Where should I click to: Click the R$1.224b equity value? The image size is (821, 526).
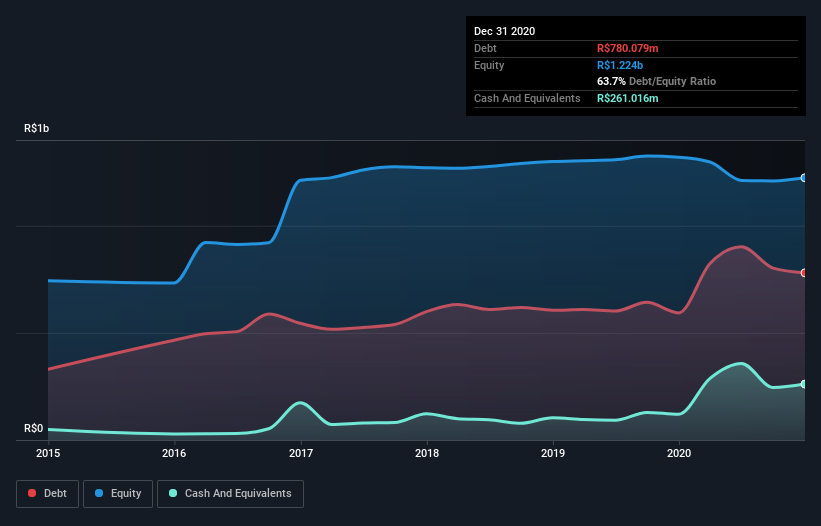pyautogui.click(x=620, y=65)
